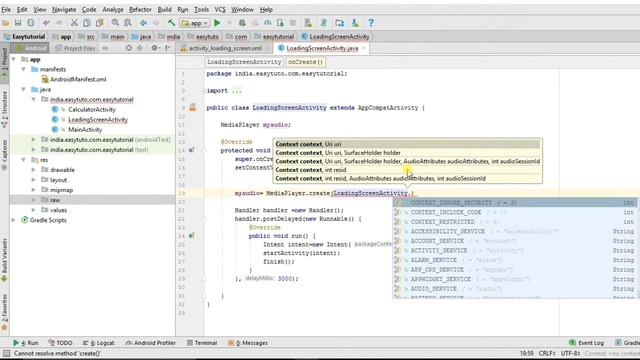Viewport: 640px width, 360px height.
Task: Expand the layout folder arrow
Action: click(33, 180)
